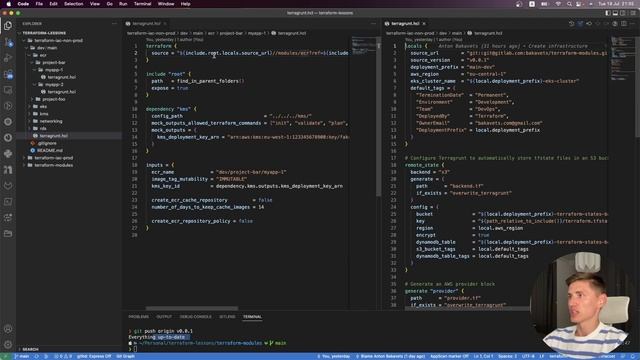The width and height of the screenshot is (640, 360).
Task: Open Manage gear icon in activity bar
Action: (x=8, y=344)
